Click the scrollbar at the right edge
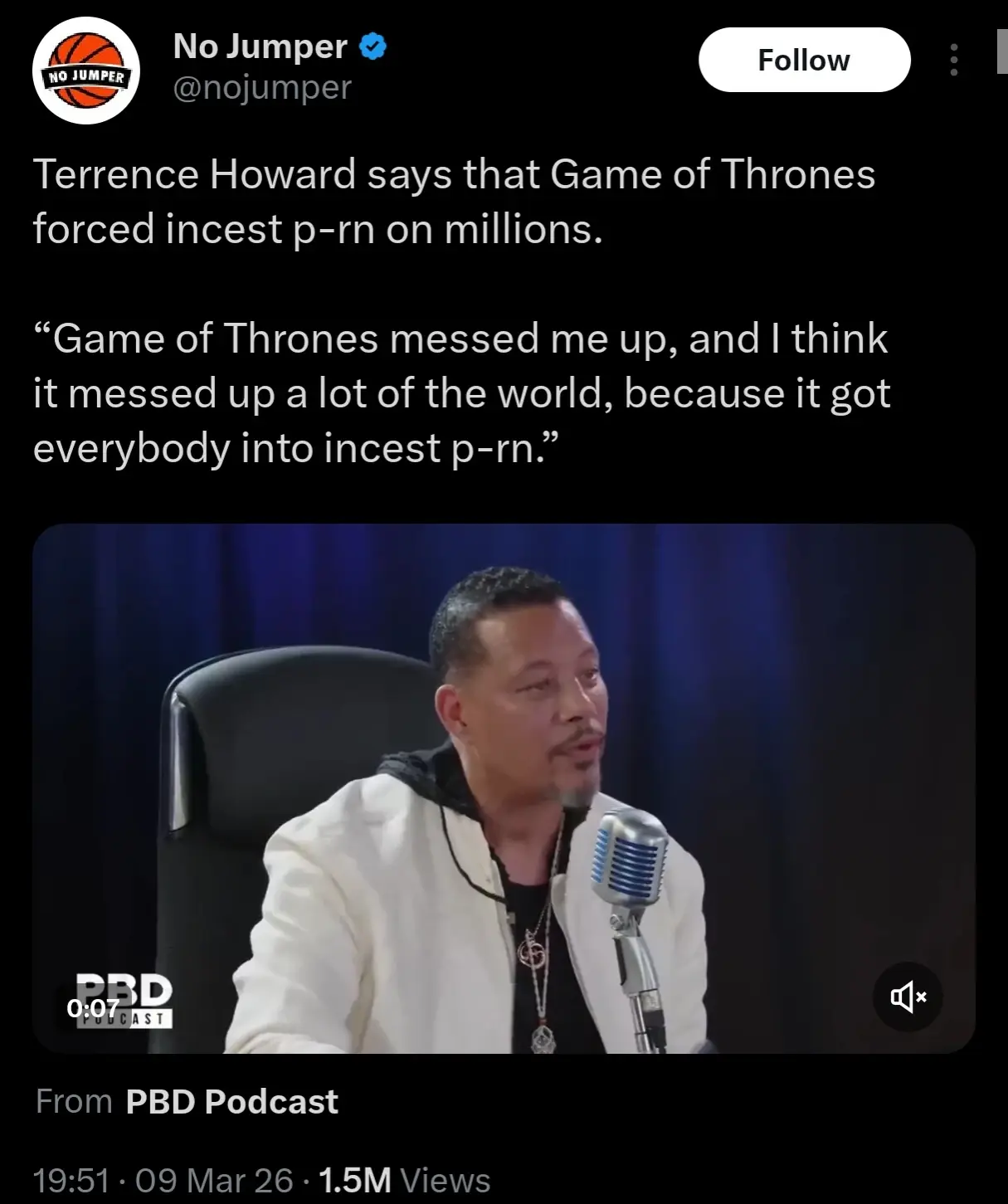The height and width of the screenshot is (1204, 1008). click(1001, 51)
